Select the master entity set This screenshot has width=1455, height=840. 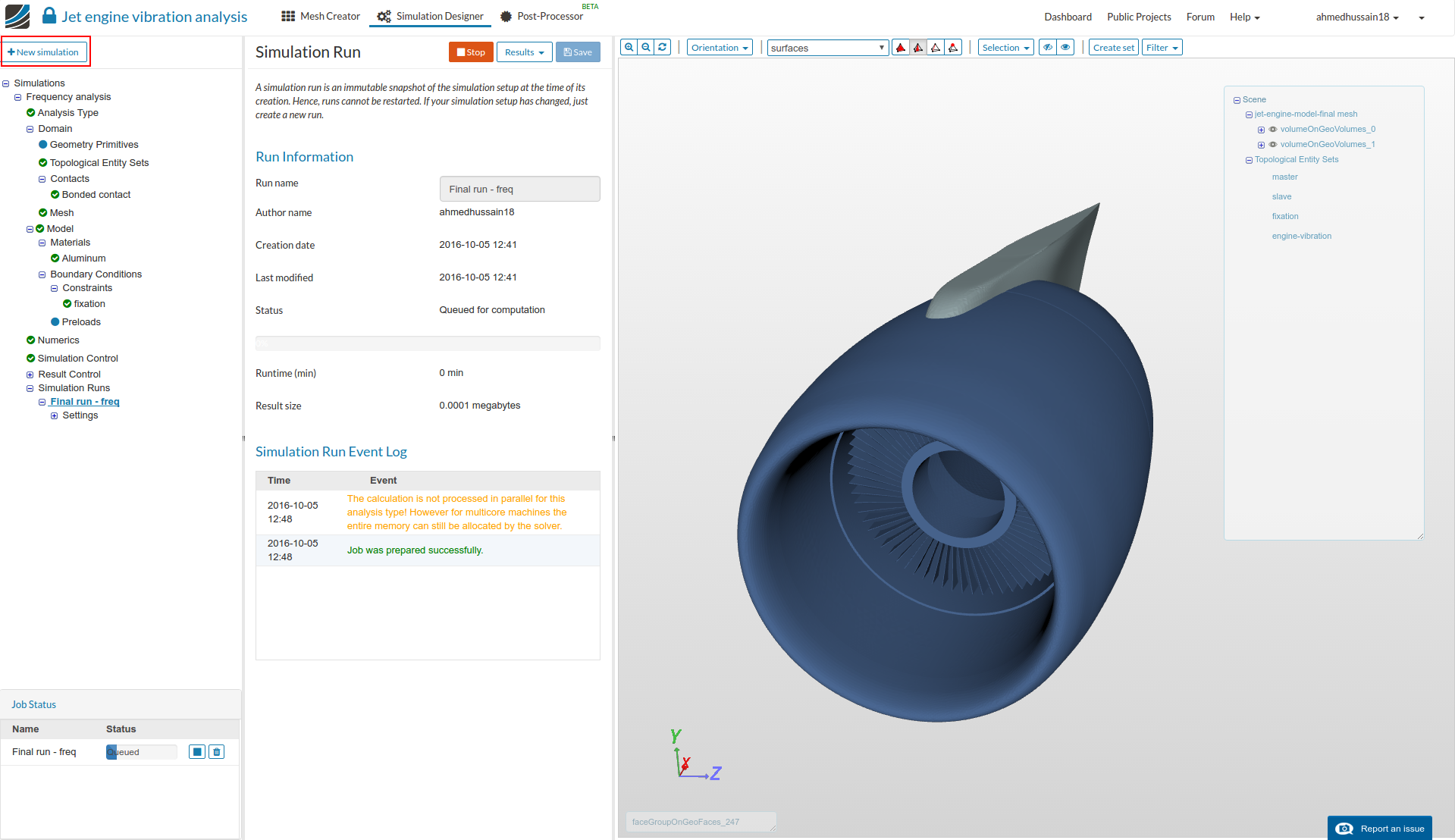tap(1284, 177)
